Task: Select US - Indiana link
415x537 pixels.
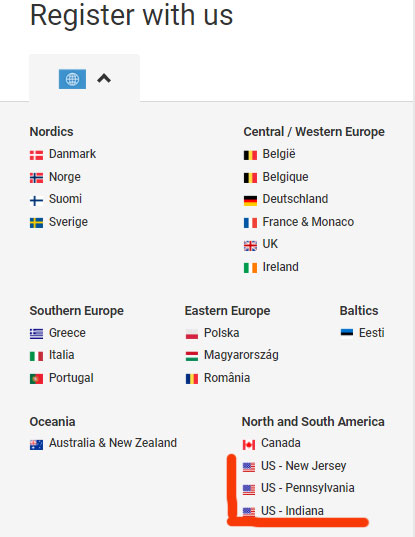Action: (x=292, y=511)
